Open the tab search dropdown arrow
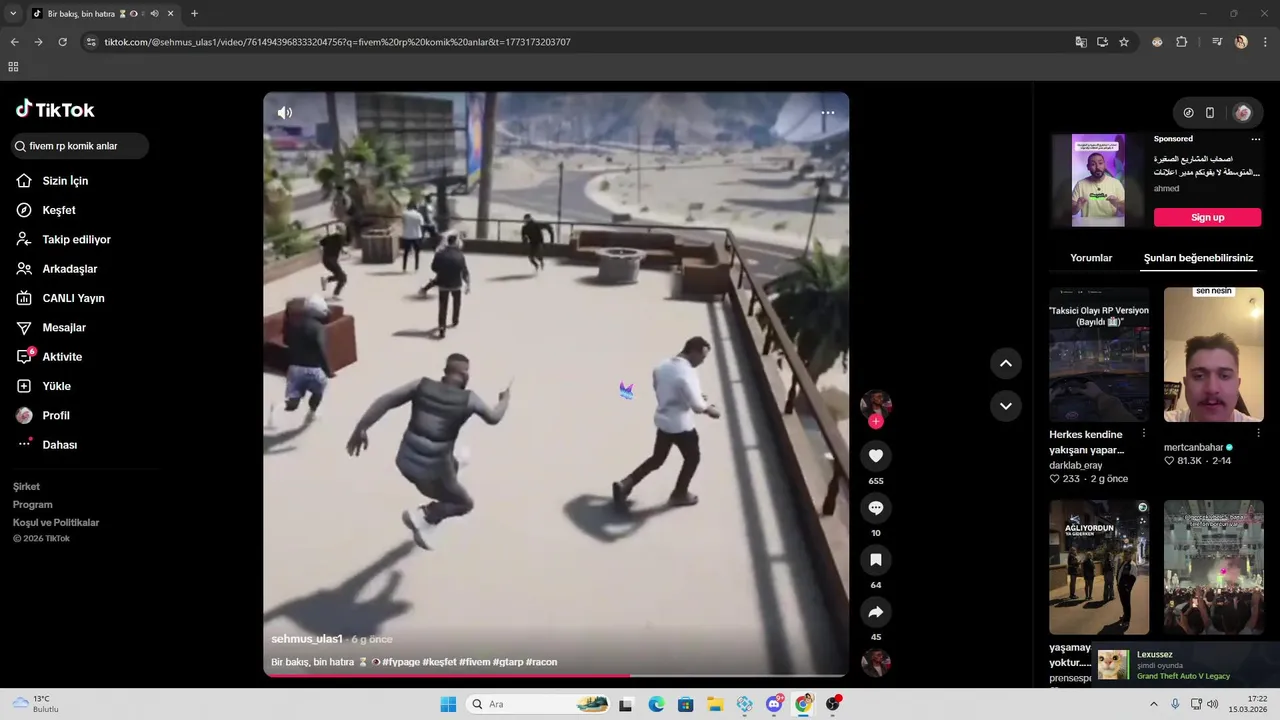Screen dimensions: 1280x720 click(13, 14)
